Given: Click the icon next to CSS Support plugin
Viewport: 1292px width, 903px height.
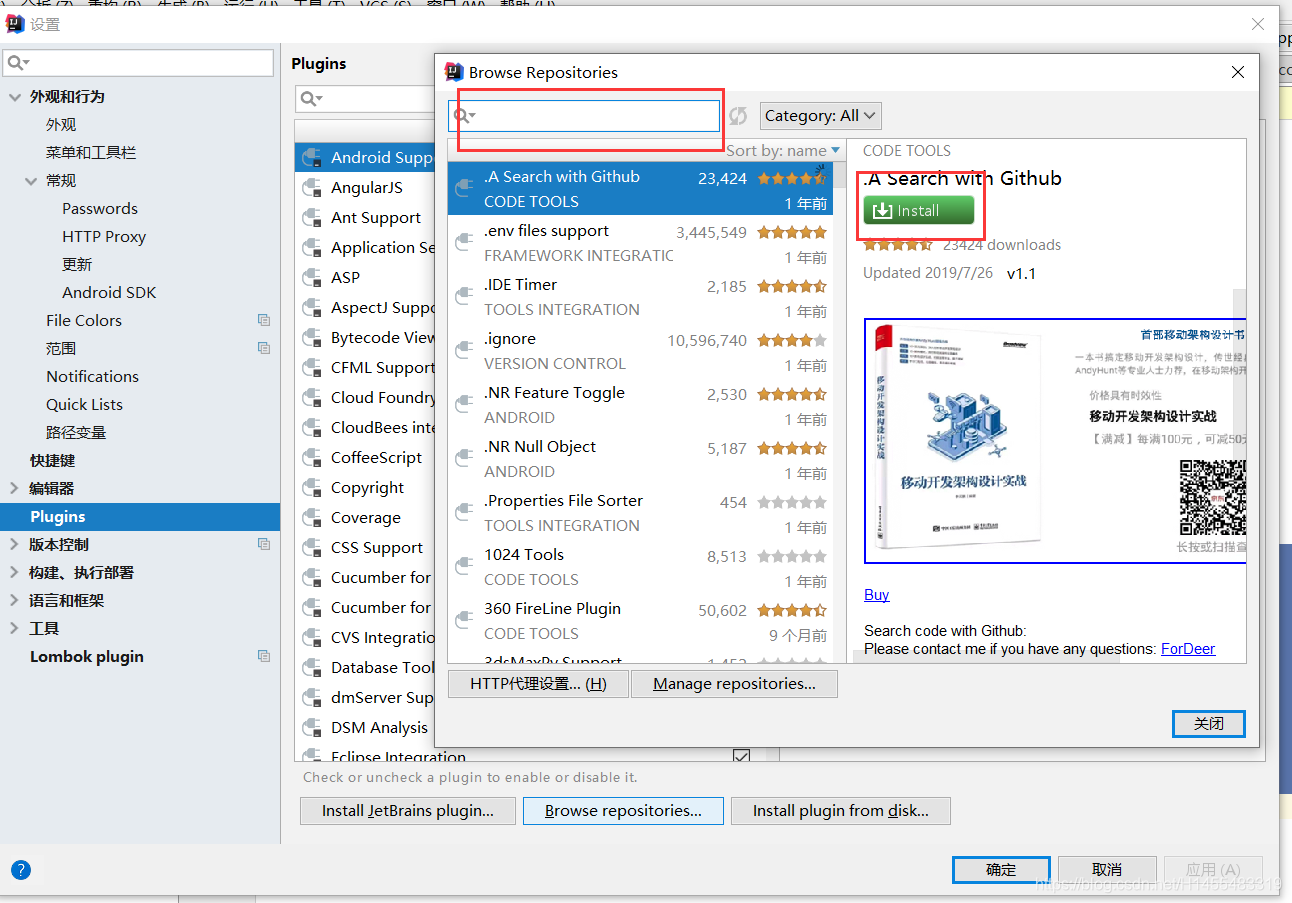Looking at the screenshot, I should tap(312, 548).
